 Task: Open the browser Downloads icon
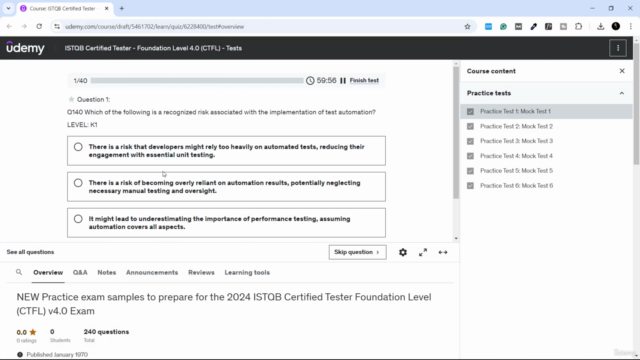tap(600, 27)
